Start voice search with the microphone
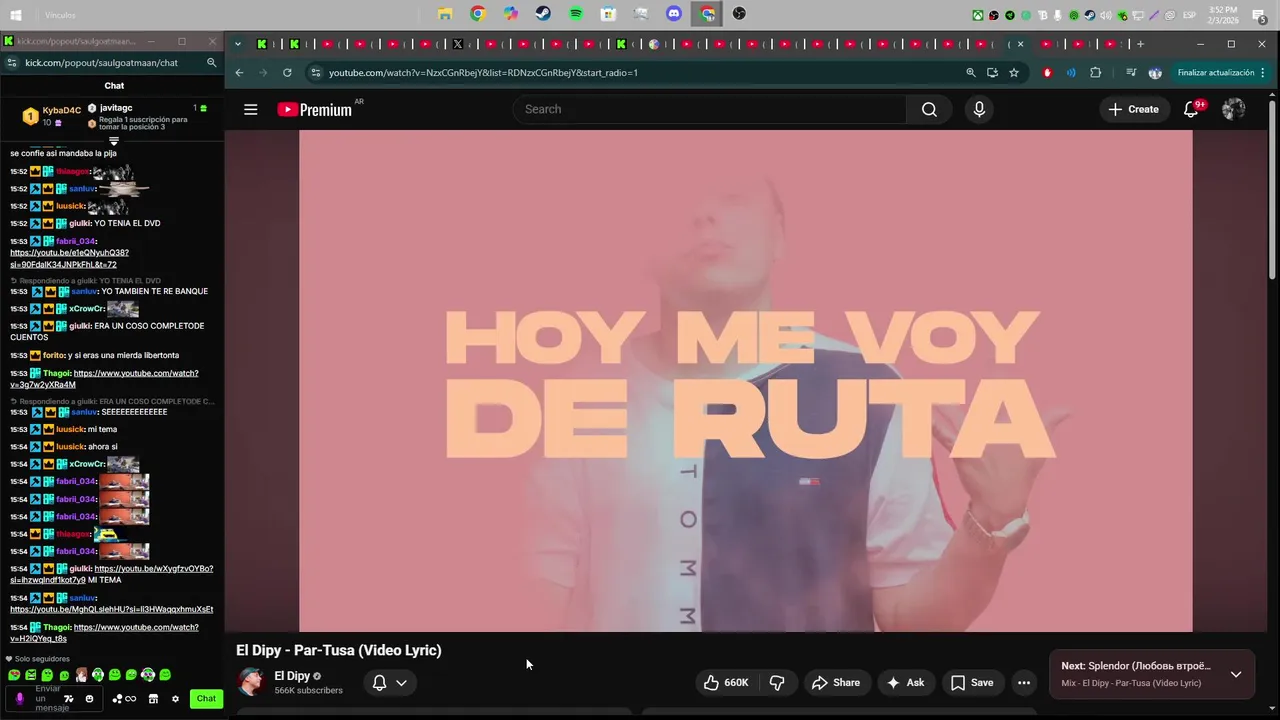The image size is (1280, 720). click(x=979, y=110)
